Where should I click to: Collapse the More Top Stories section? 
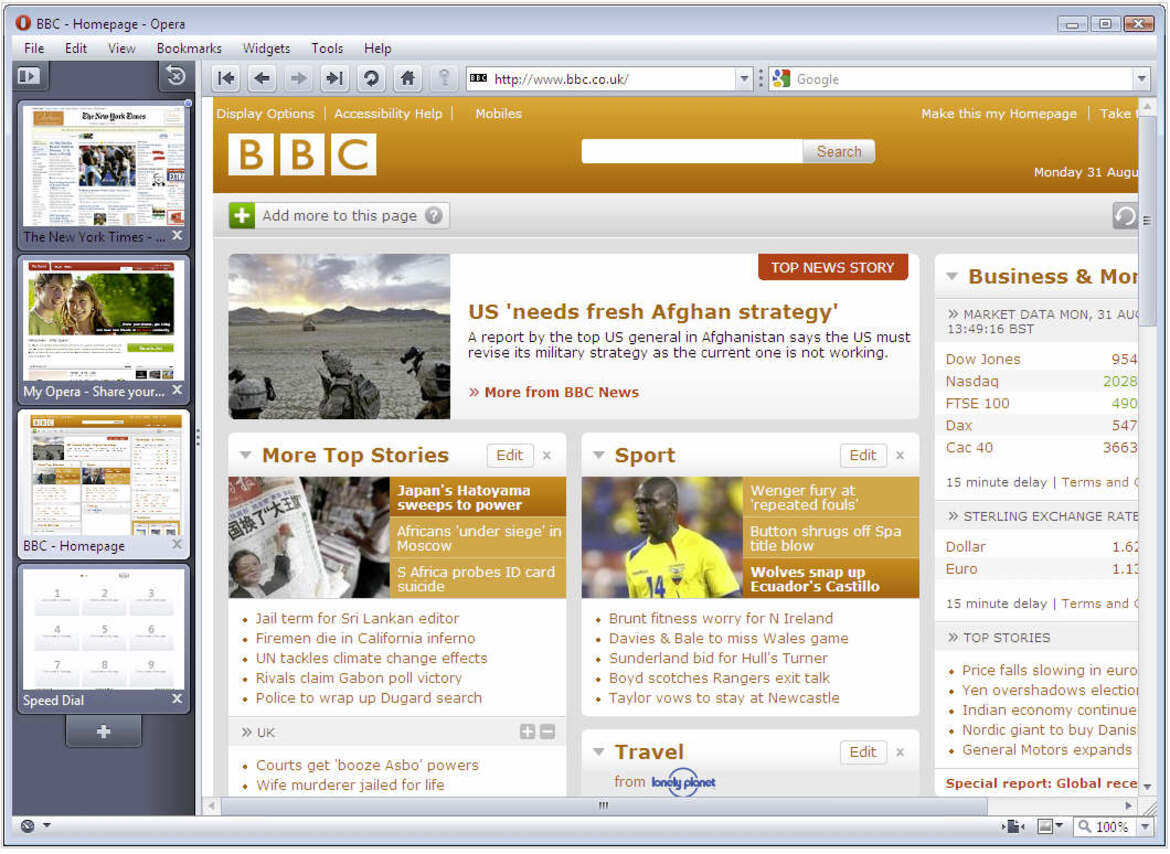[245, 455]
